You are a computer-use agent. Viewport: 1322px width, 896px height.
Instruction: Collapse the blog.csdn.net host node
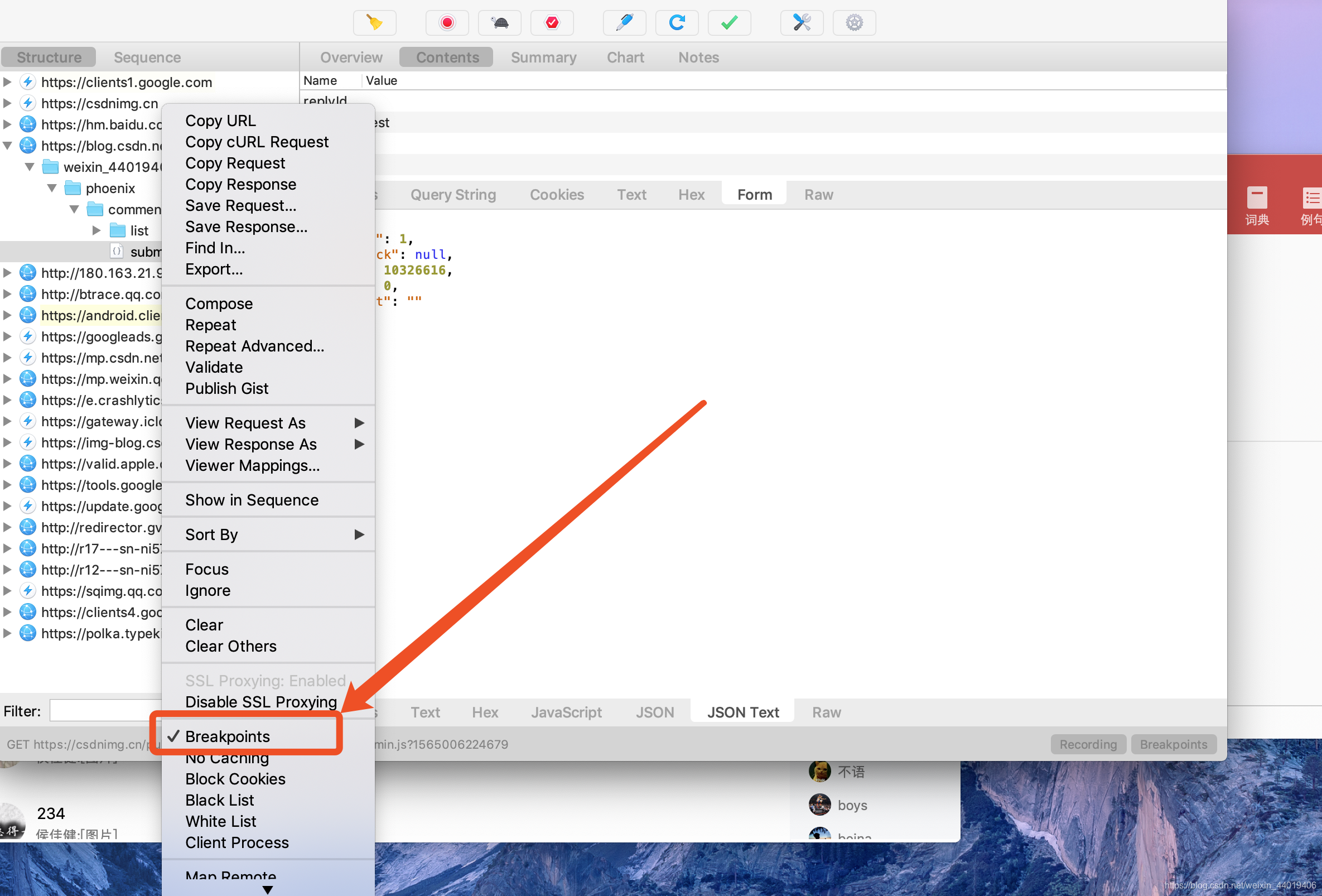pyautogui.click(x=7, y=146)
